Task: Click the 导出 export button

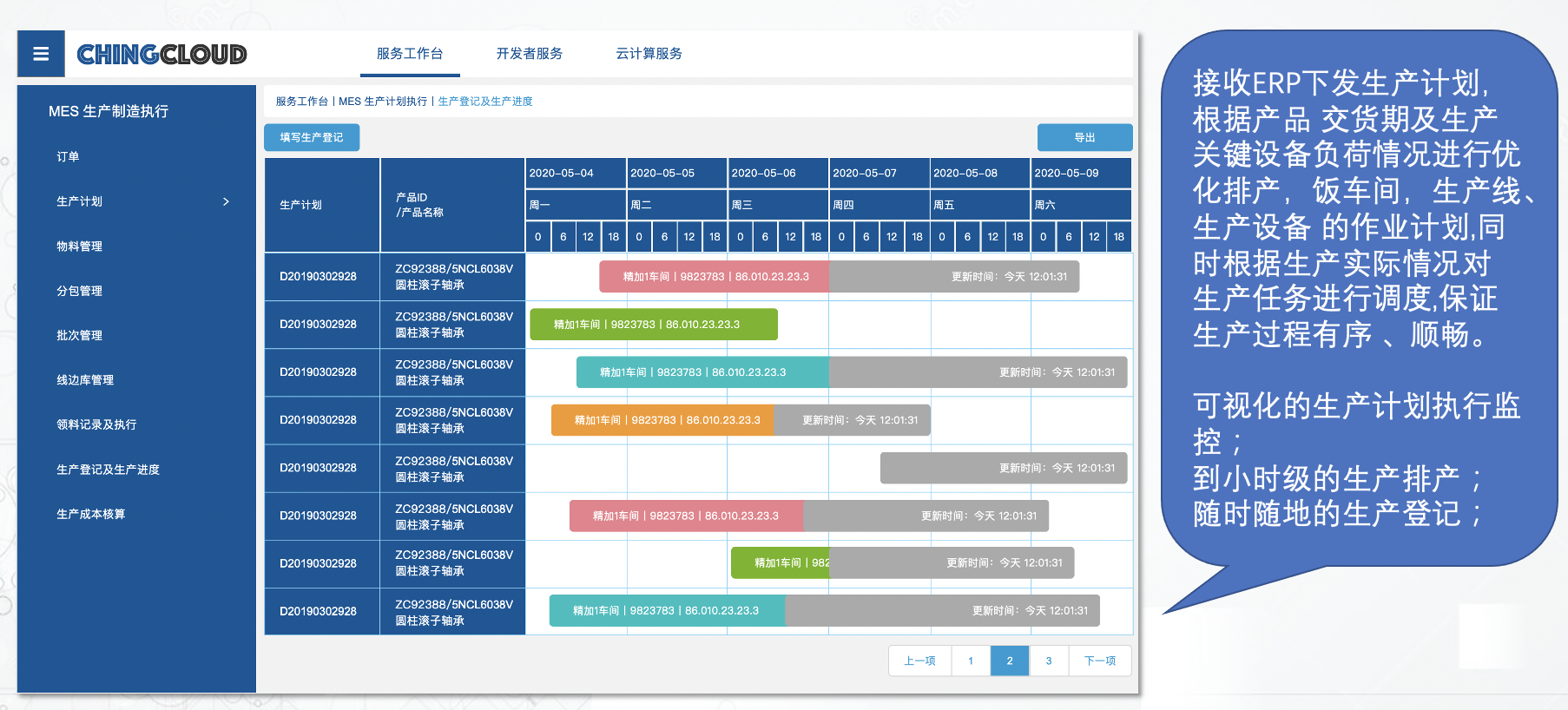Action: [1084, 137]
